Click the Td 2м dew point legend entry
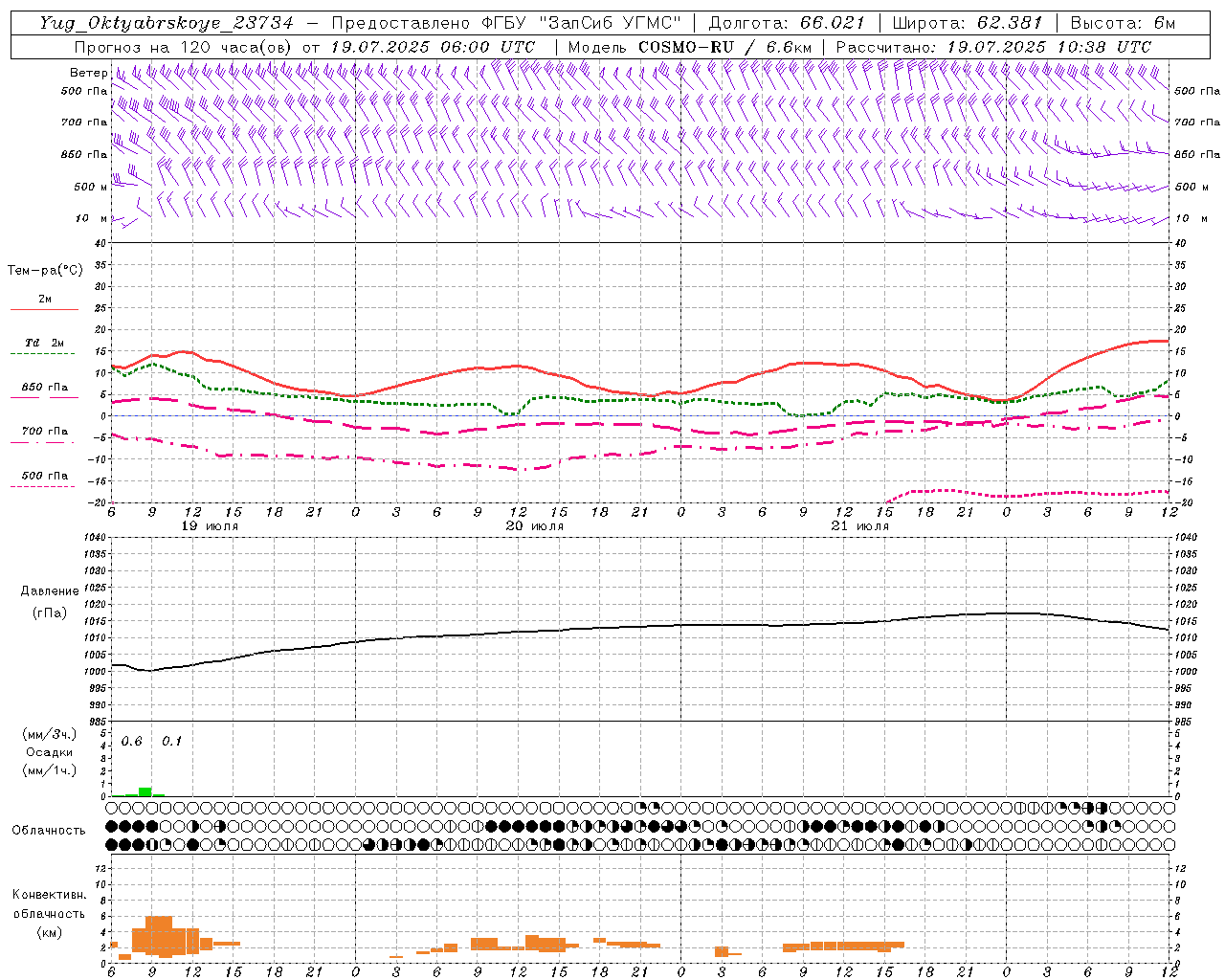The height and width of the screenshot is (980, 1225). pos(45,343)
